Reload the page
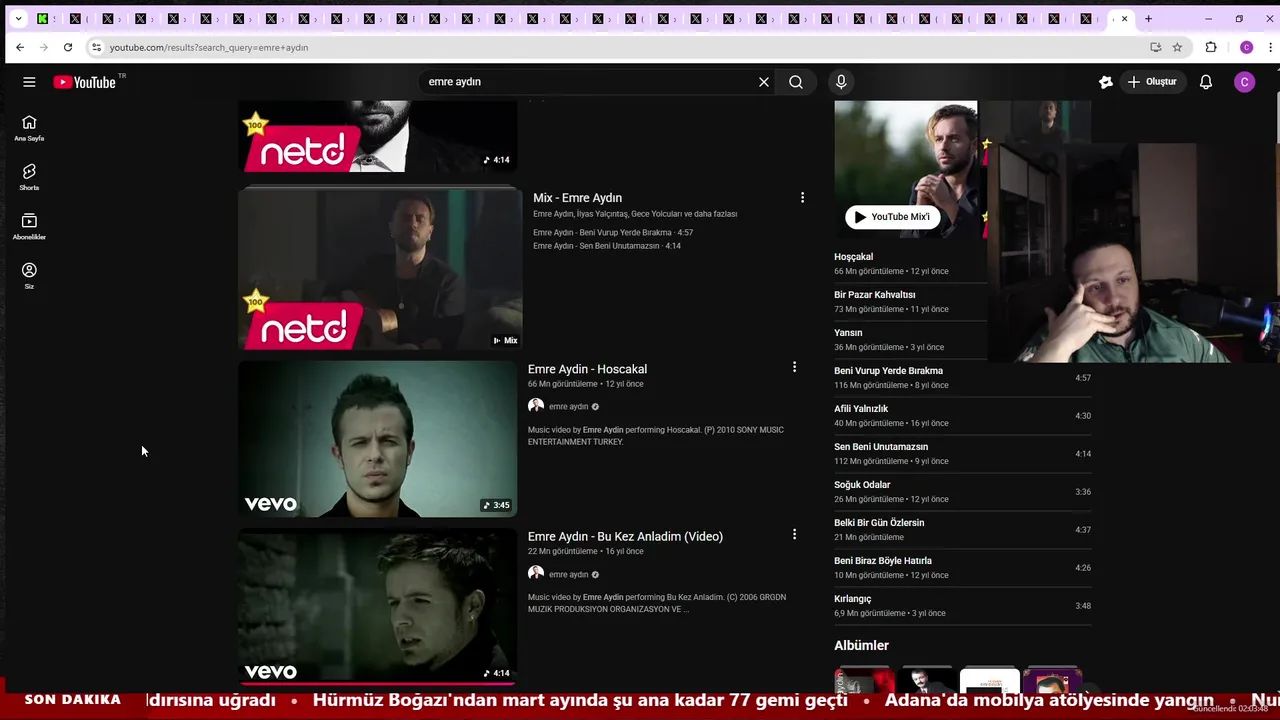Viewport: 1280px width, 720px height. (68, 47)
